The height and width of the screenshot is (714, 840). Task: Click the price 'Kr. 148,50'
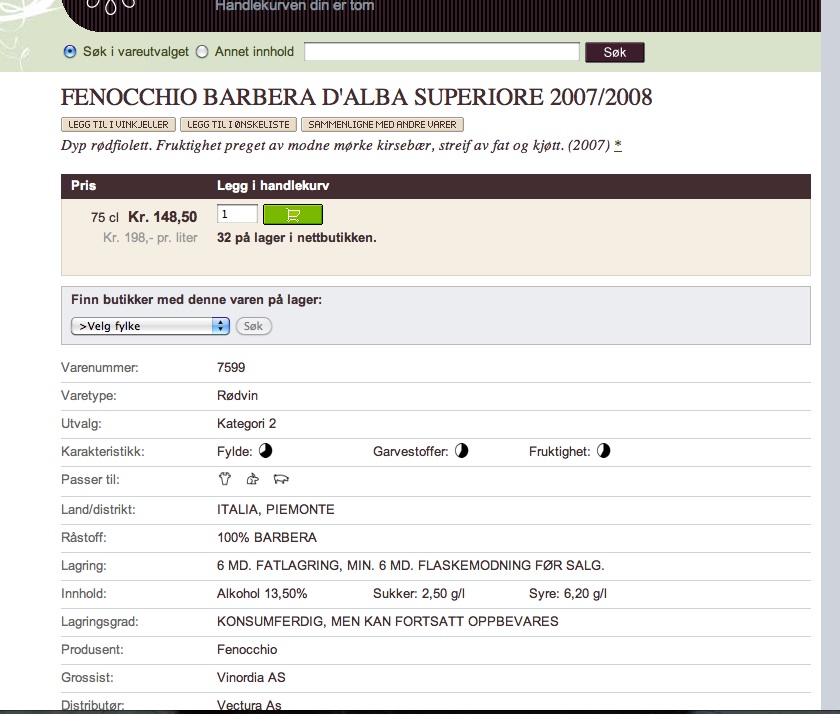pyautogui.click(x=163, y=217)
